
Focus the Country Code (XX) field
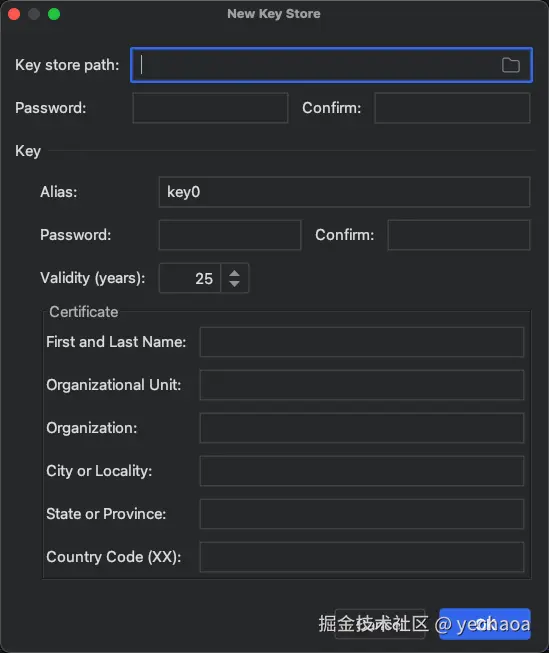click(x=362, y=557)
